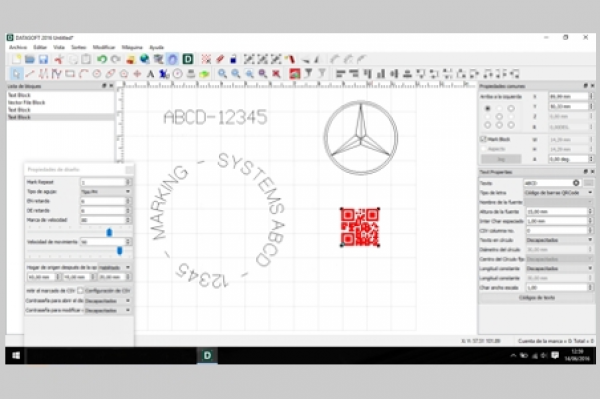Toggle the CSV marking checkbox
Screen dimensions: 600x399
pos(80,291)
